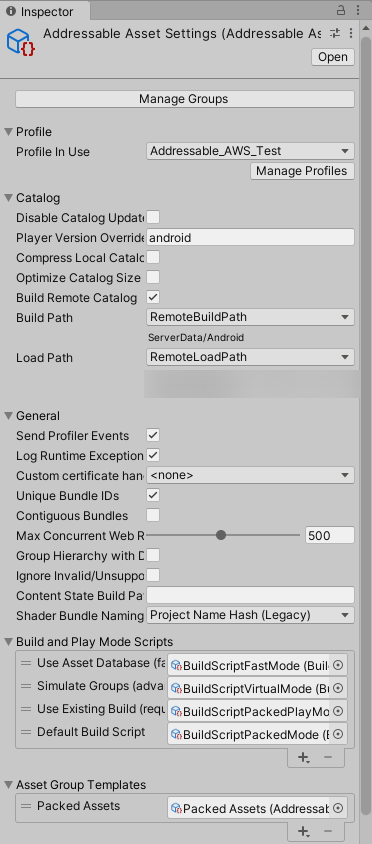
Task: Enable Contiguous Bundles checkbox
Action: 153,515
